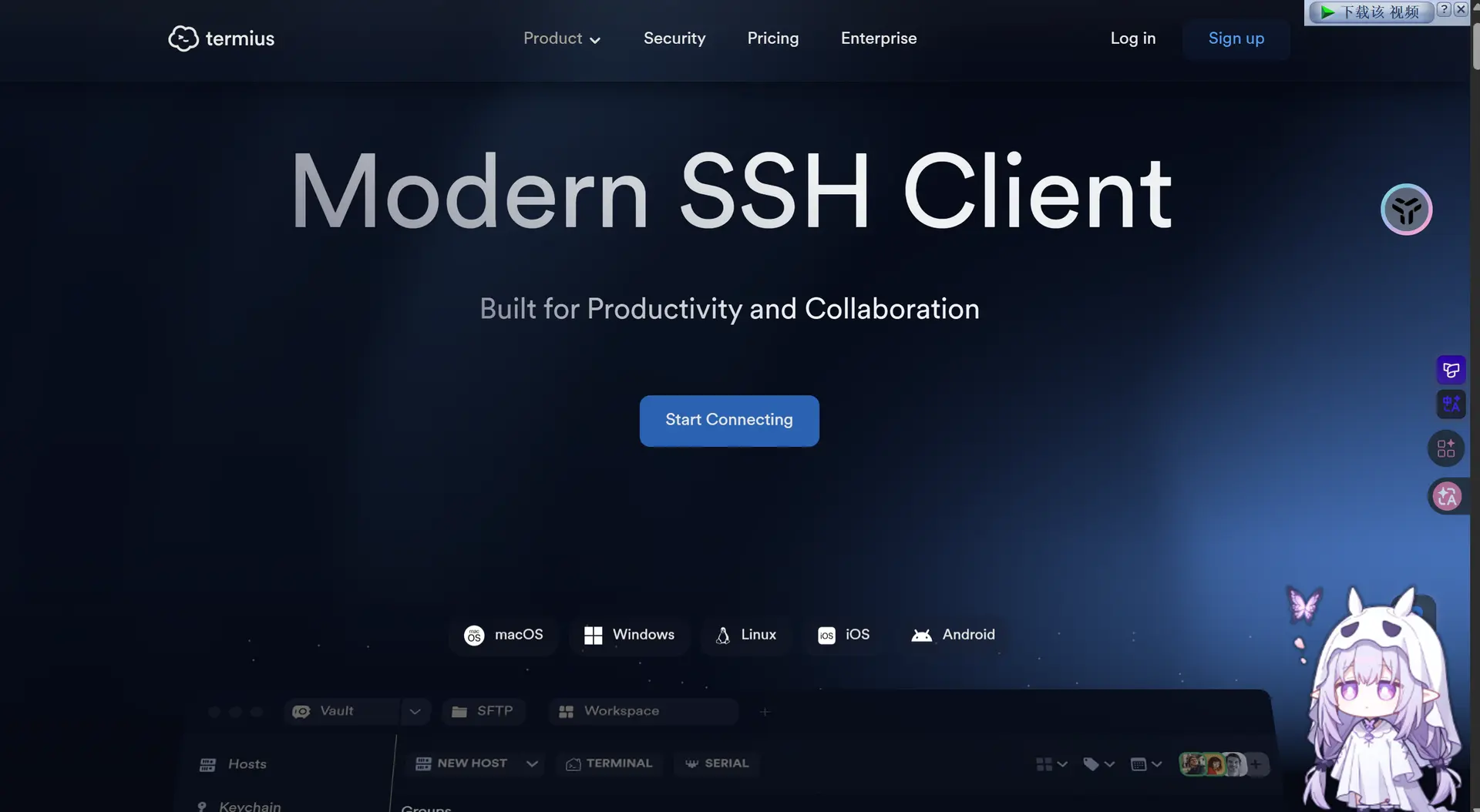Click "Built for Productivity and Collaboration" subtitle

[x=729, y=310]
